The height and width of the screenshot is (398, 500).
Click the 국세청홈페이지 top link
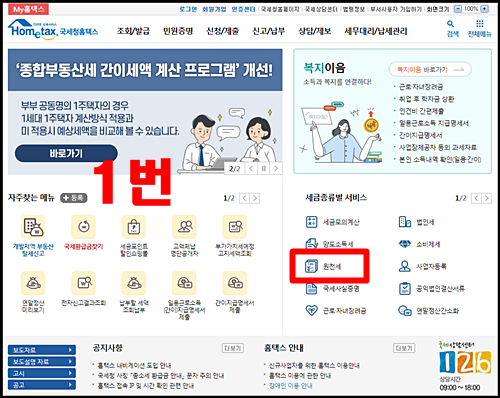click(x=280, y=9)
